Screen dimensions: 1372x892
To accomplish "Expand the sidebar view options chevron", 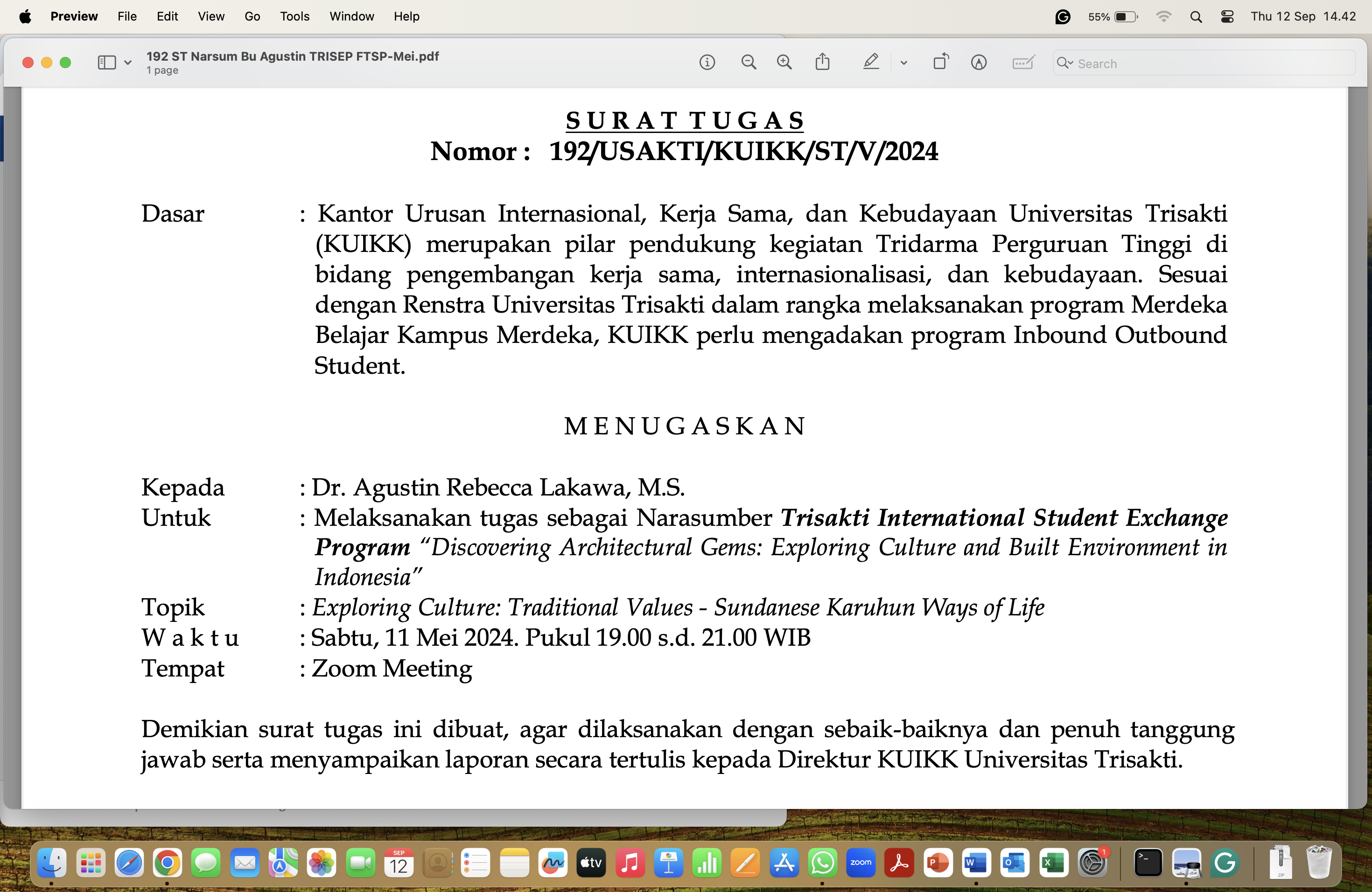I will (128, 63).
